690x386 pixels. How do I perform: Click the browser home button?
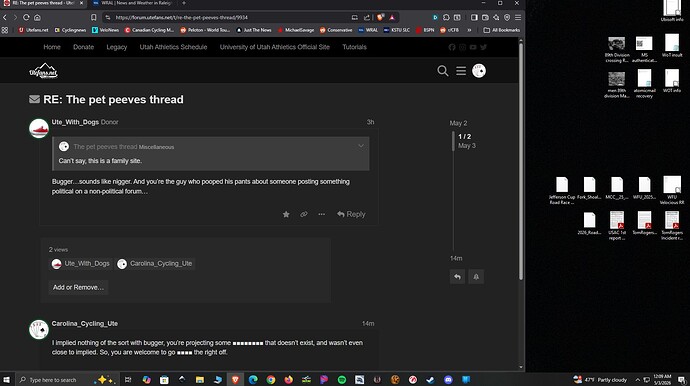pos(37,18)
